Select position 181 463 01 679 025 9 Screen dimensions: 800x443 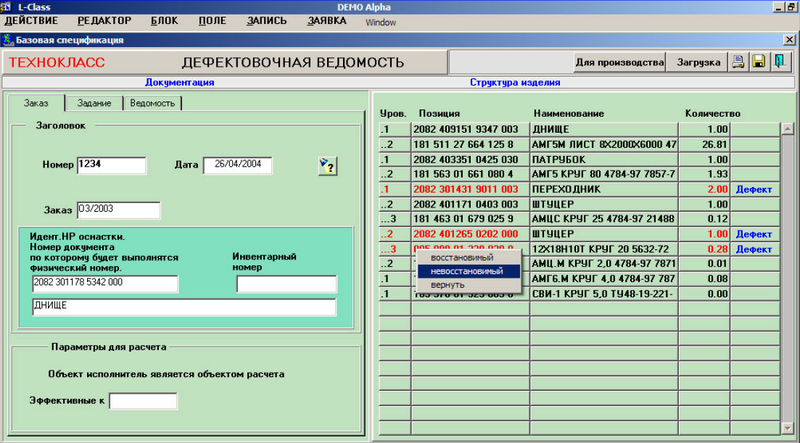click(470, 219)
